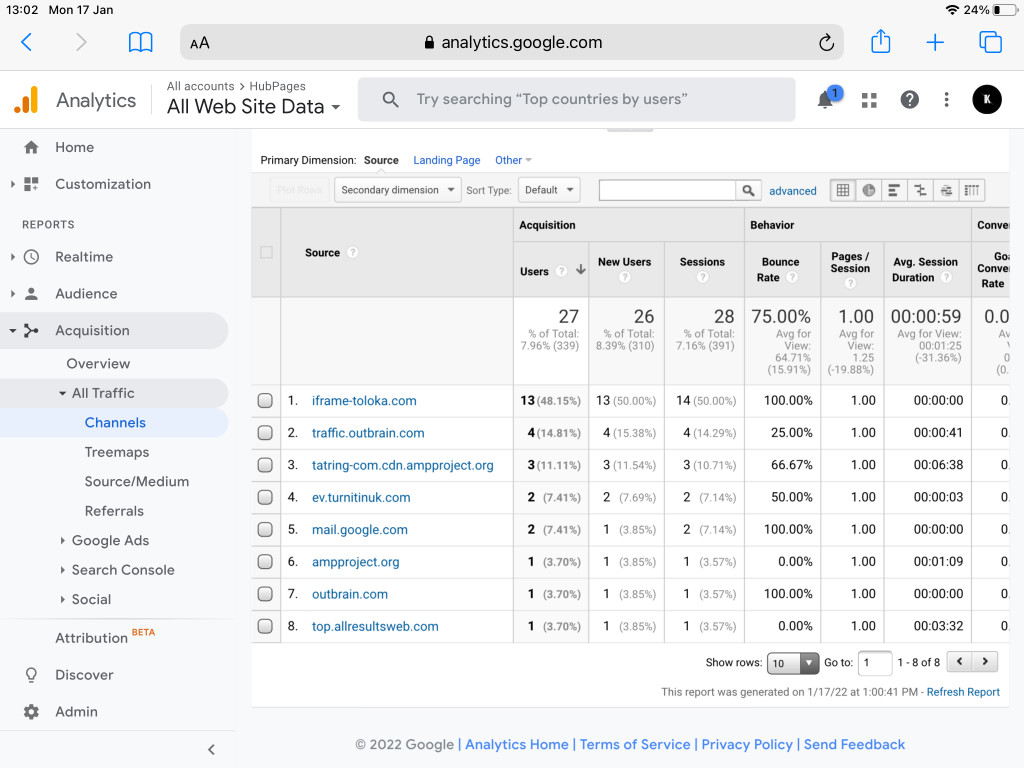1024x768 pixels.
Task: Open the Show rows 10 dropdown
Action: [793, 663]
